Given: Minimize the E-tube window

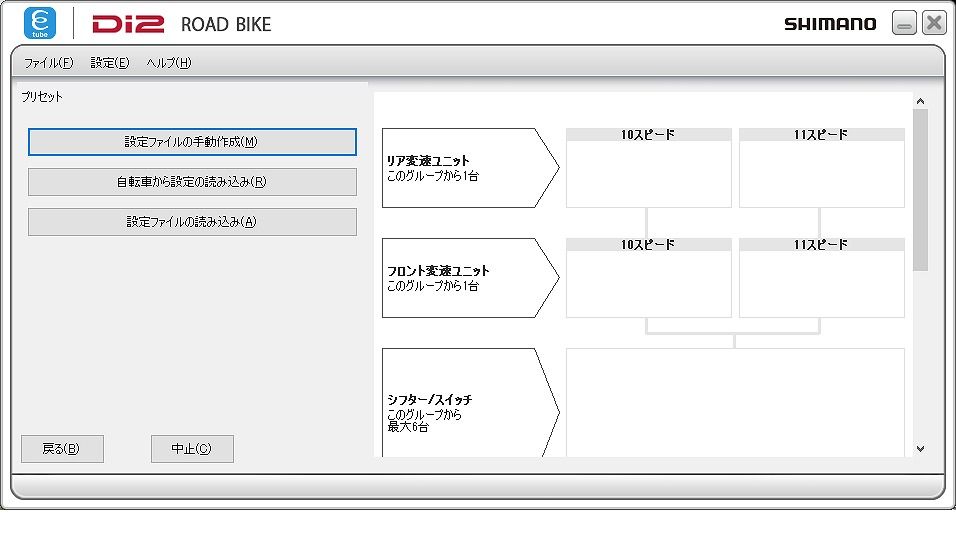Looking at the screenshot, I should pyautogui.click(x=904, y=23).
